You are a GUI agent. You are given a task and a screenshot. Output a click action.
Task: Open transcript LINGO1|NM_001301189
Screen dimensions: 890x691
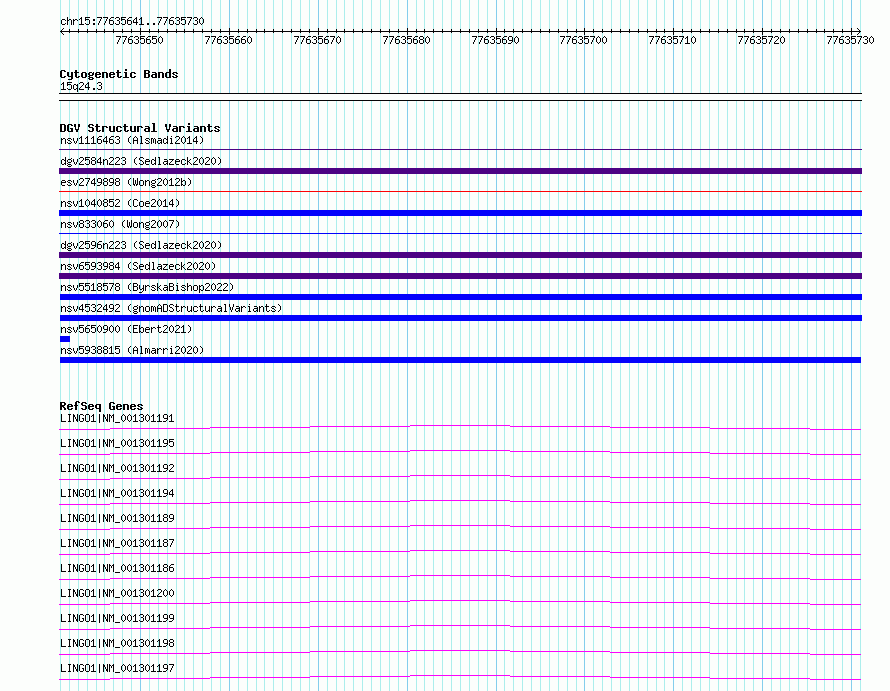(x=117, y=518)
